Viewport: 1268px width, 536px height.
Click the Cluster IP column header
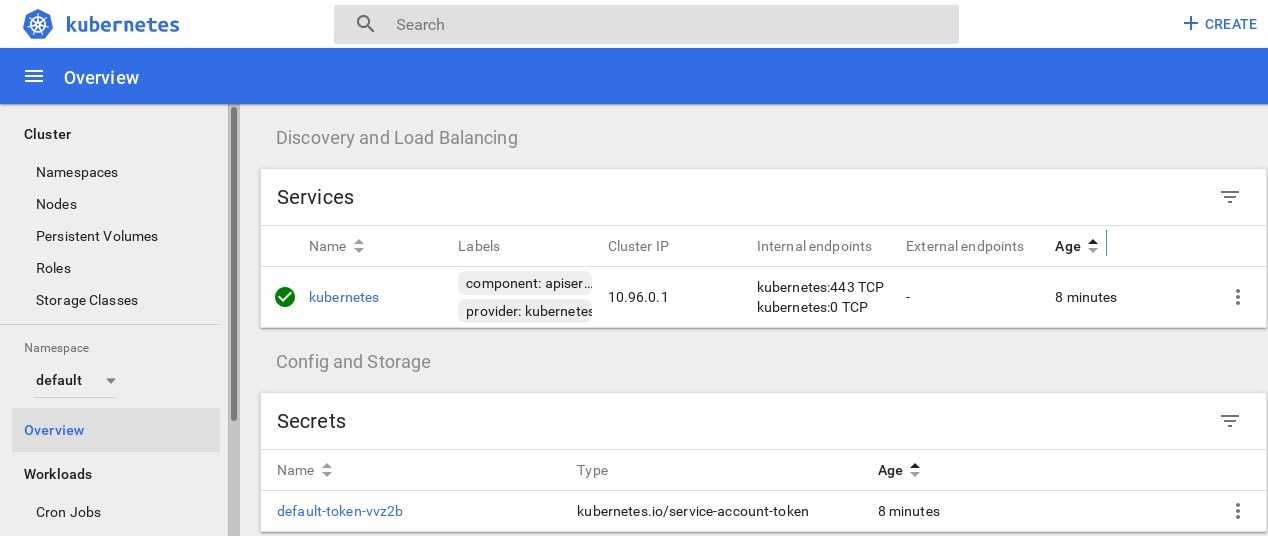638,246
